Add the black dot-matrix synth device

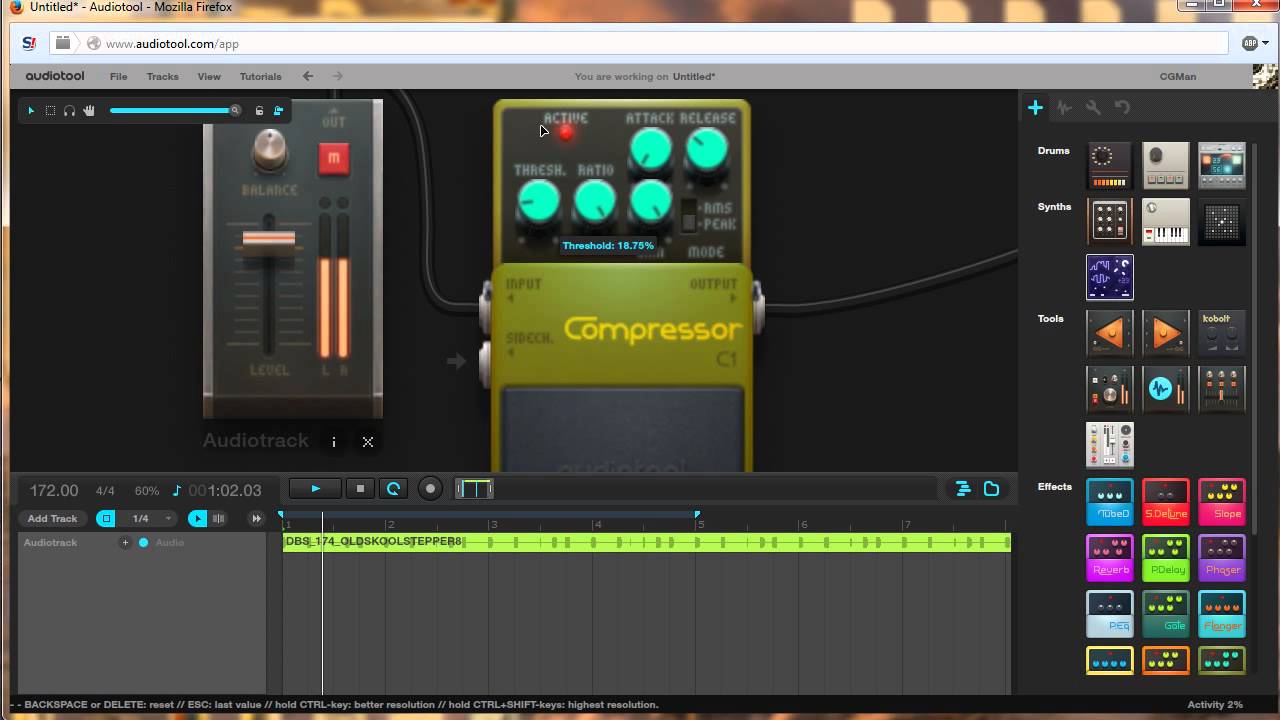[x=1222, y=222]
